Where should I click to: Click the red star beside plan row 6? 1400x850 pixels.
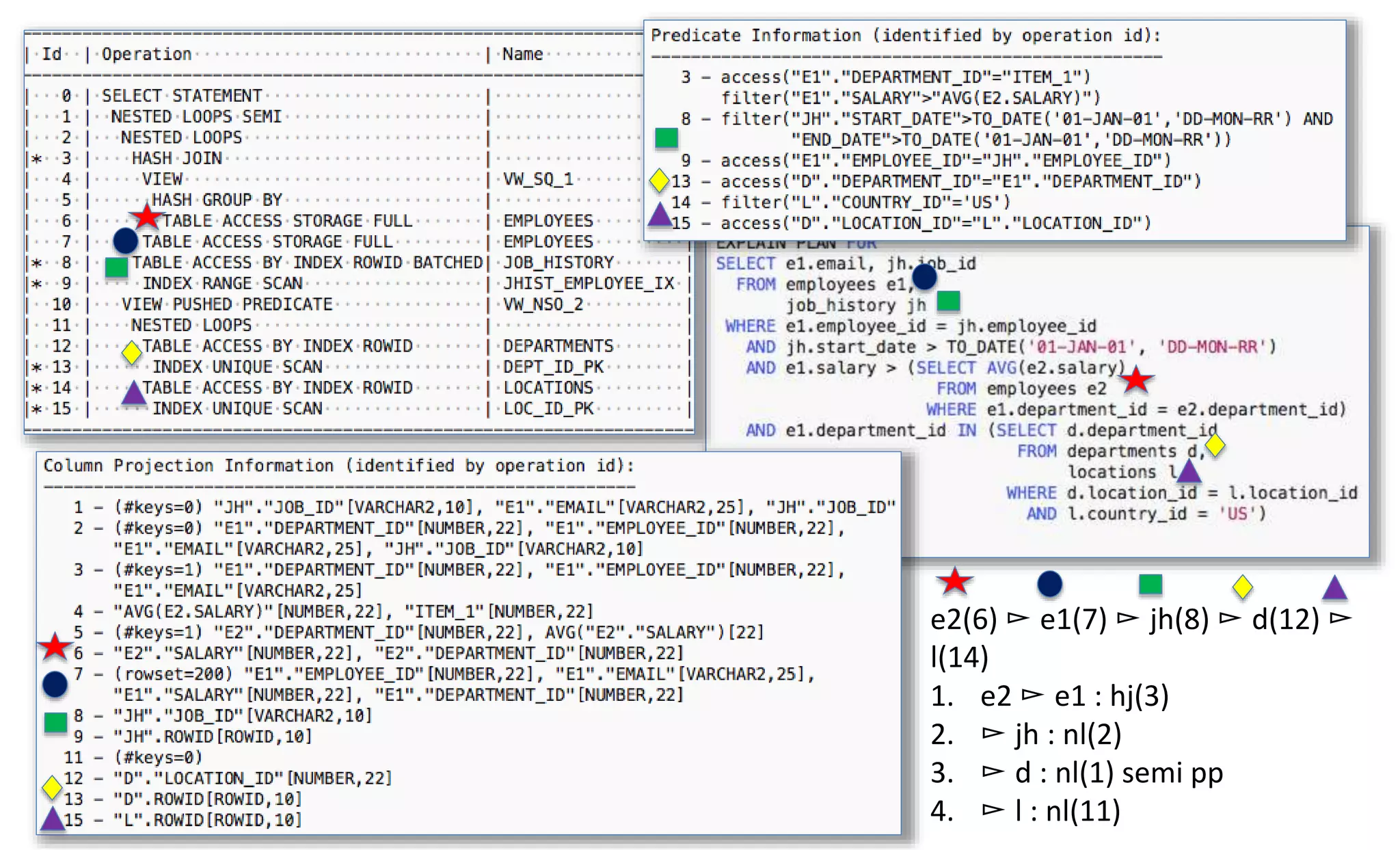(146, 217)
